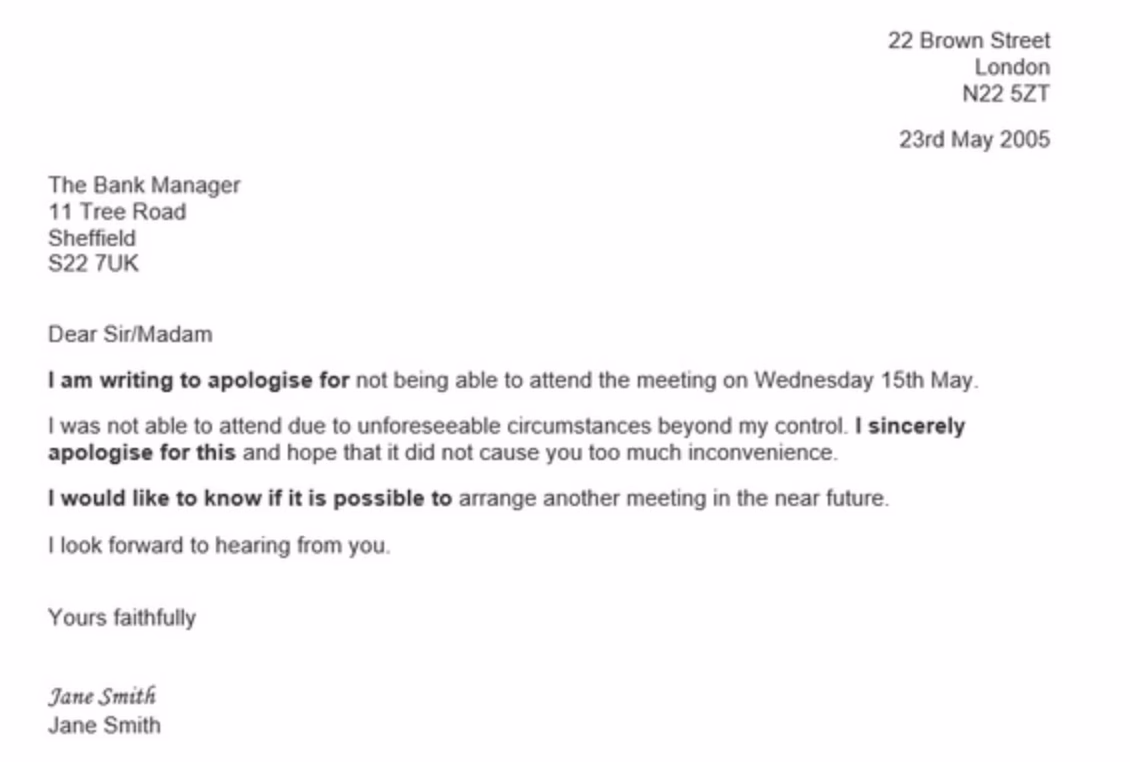Click the recipient line 'The Bank Manager'
1130x762 pixels.
144,185
